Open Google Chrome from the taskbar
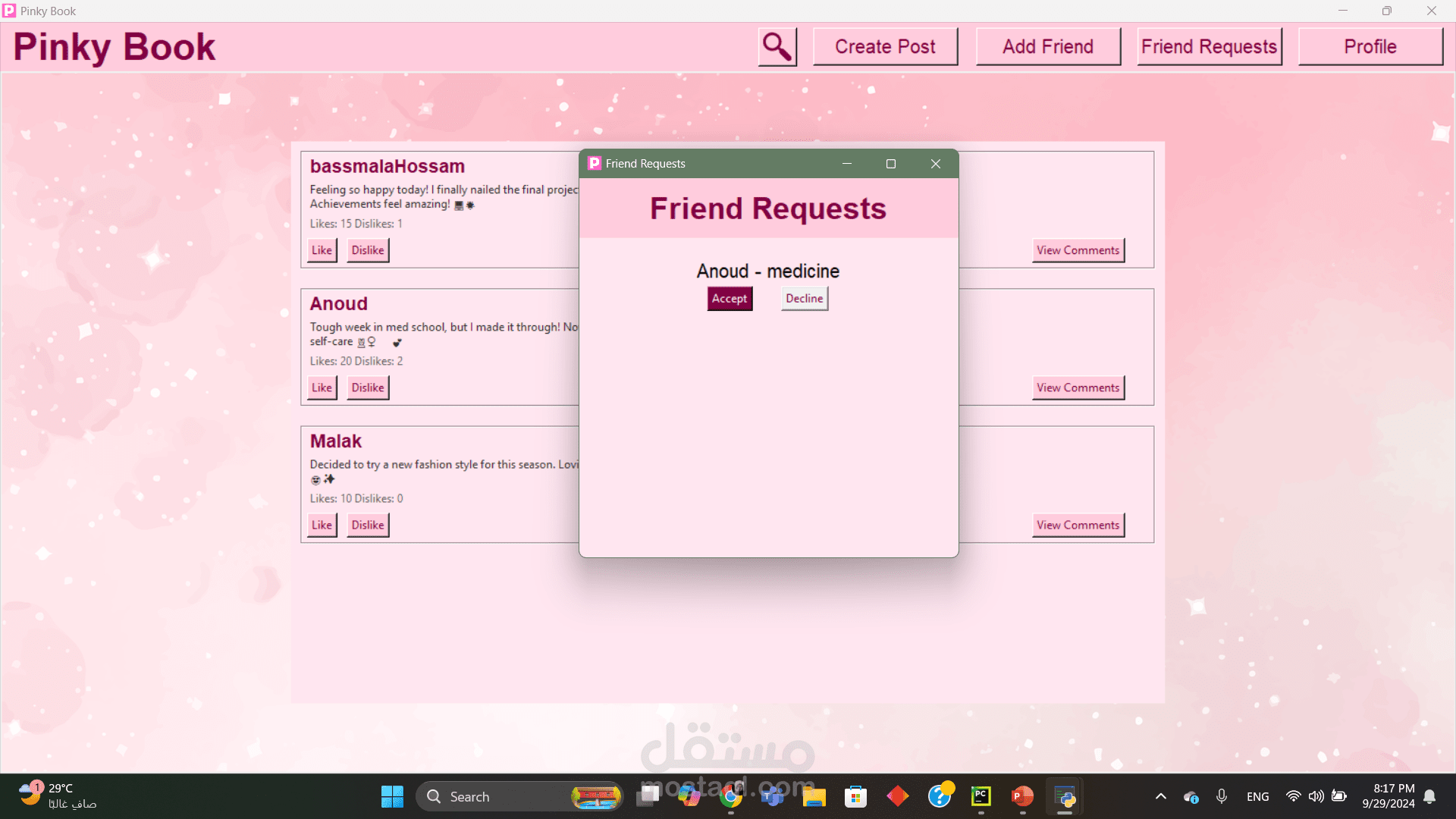1456x819 pixels. [731, 796]
